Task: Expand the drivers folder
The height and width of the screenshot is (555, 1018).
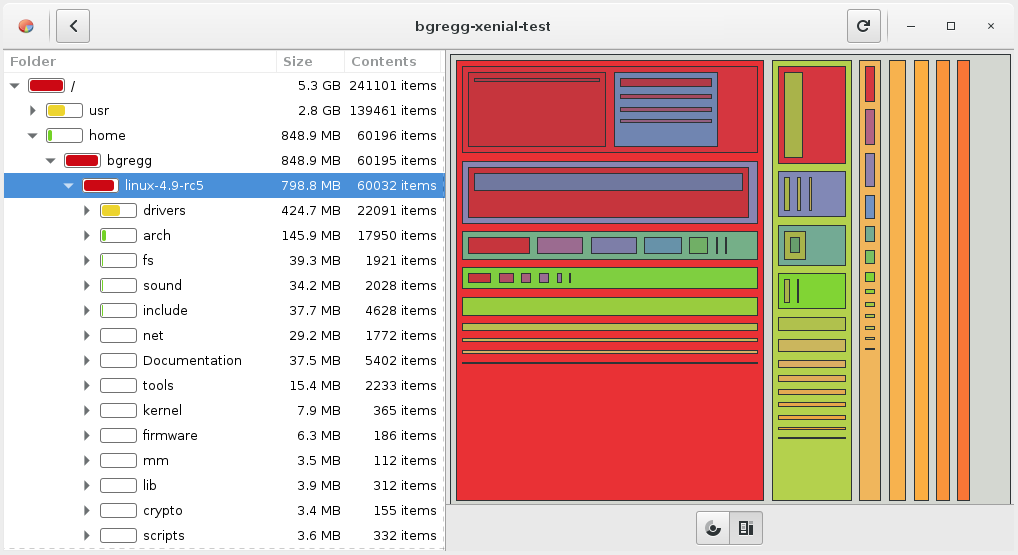Action: pos(86,211)
